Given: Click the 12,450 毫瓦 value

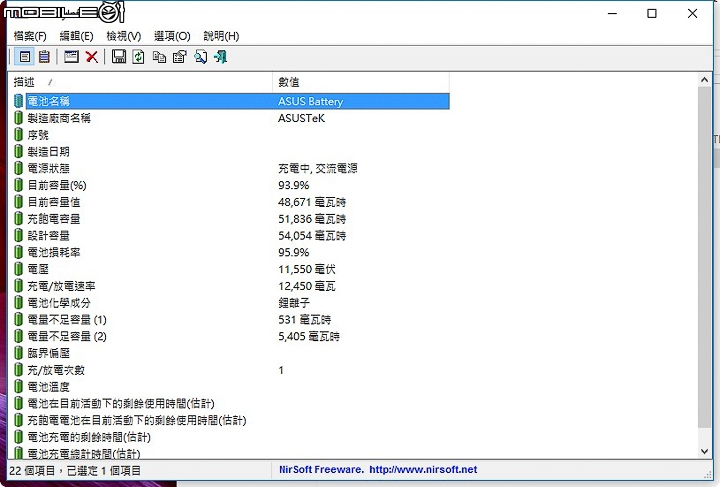Looking at the screenshot, I should [307, 286].
